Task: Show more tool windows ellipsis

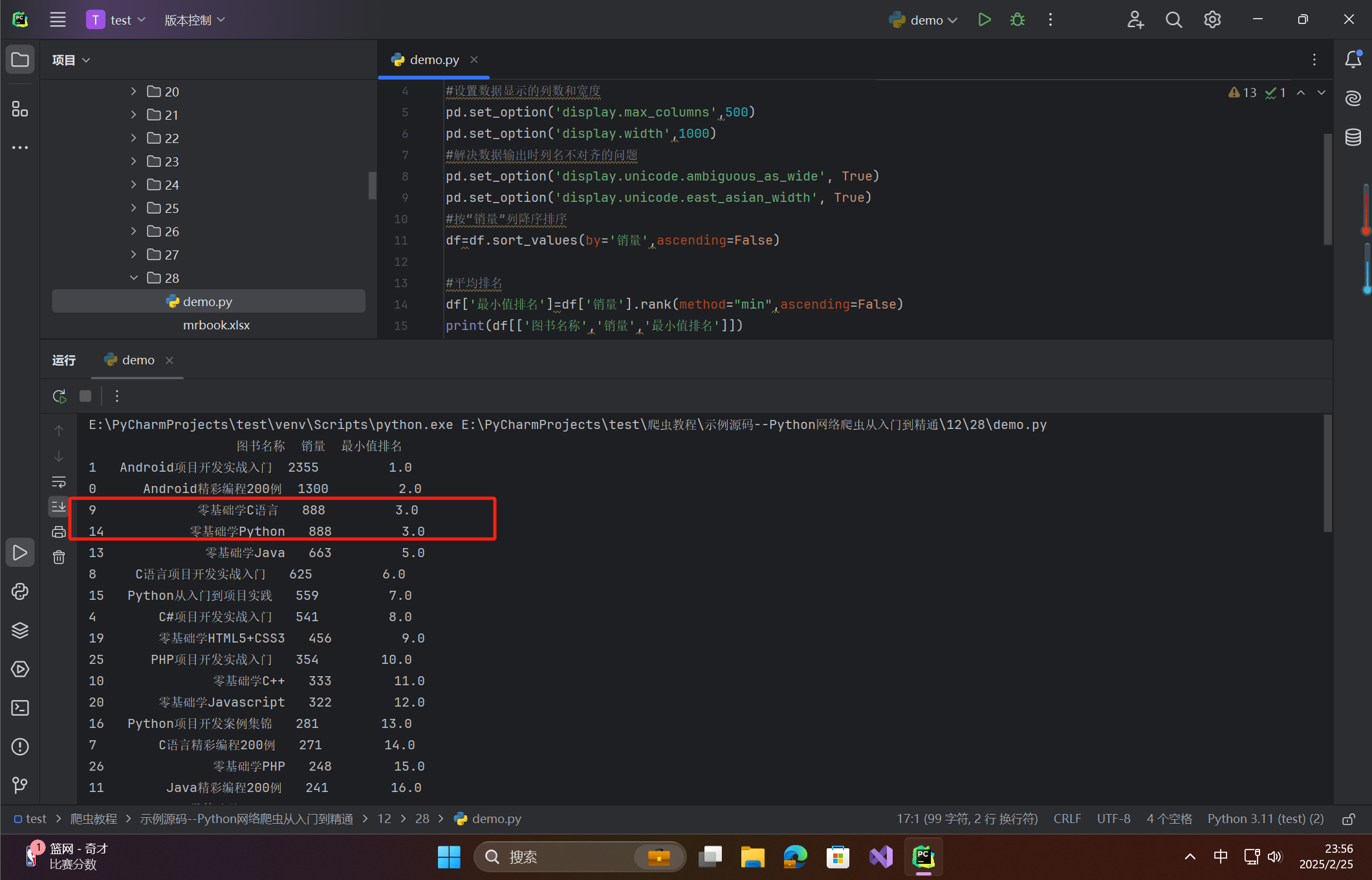Action: point(20,148)
